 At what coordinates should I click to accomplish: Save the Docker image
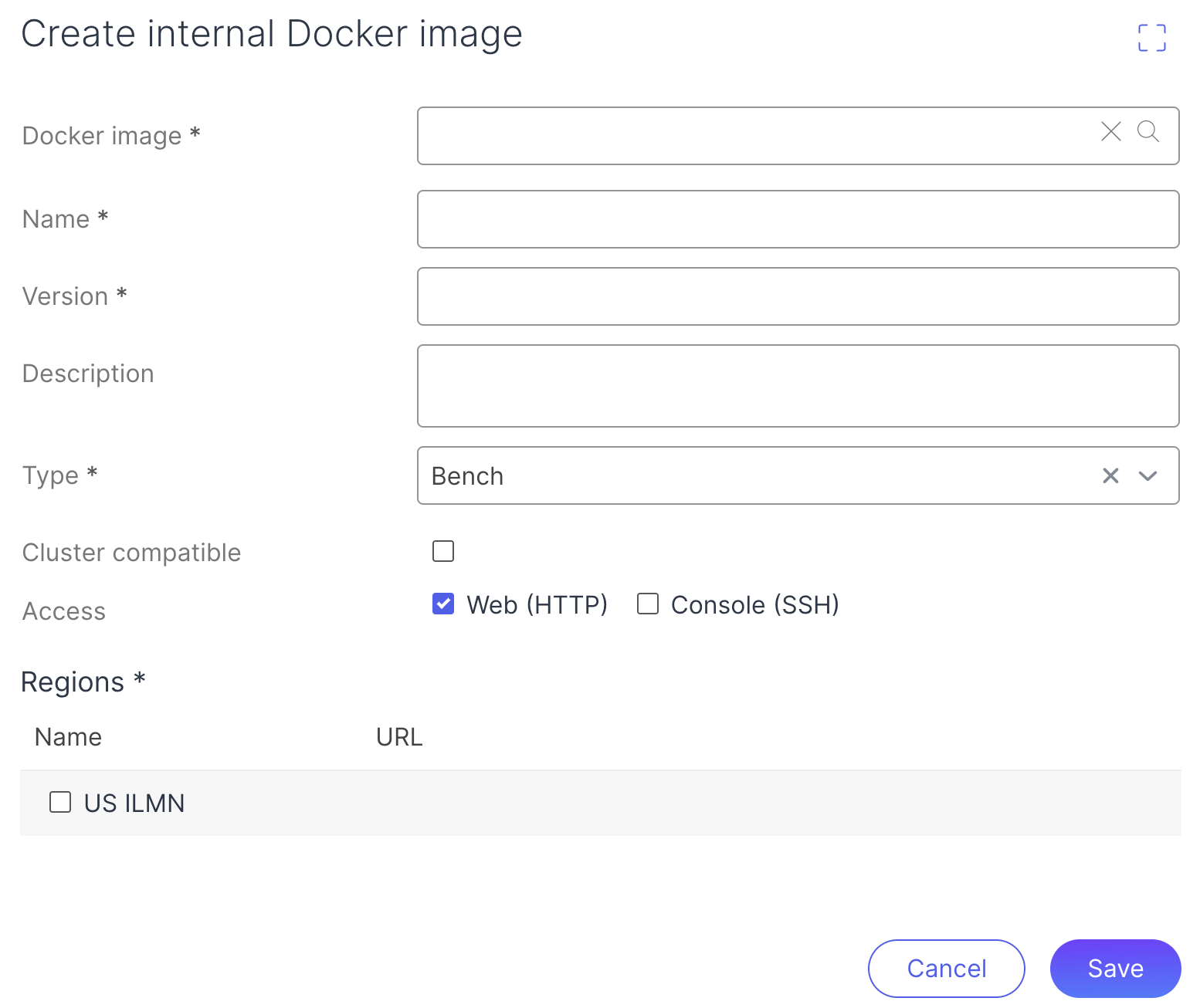point(1115,968)
